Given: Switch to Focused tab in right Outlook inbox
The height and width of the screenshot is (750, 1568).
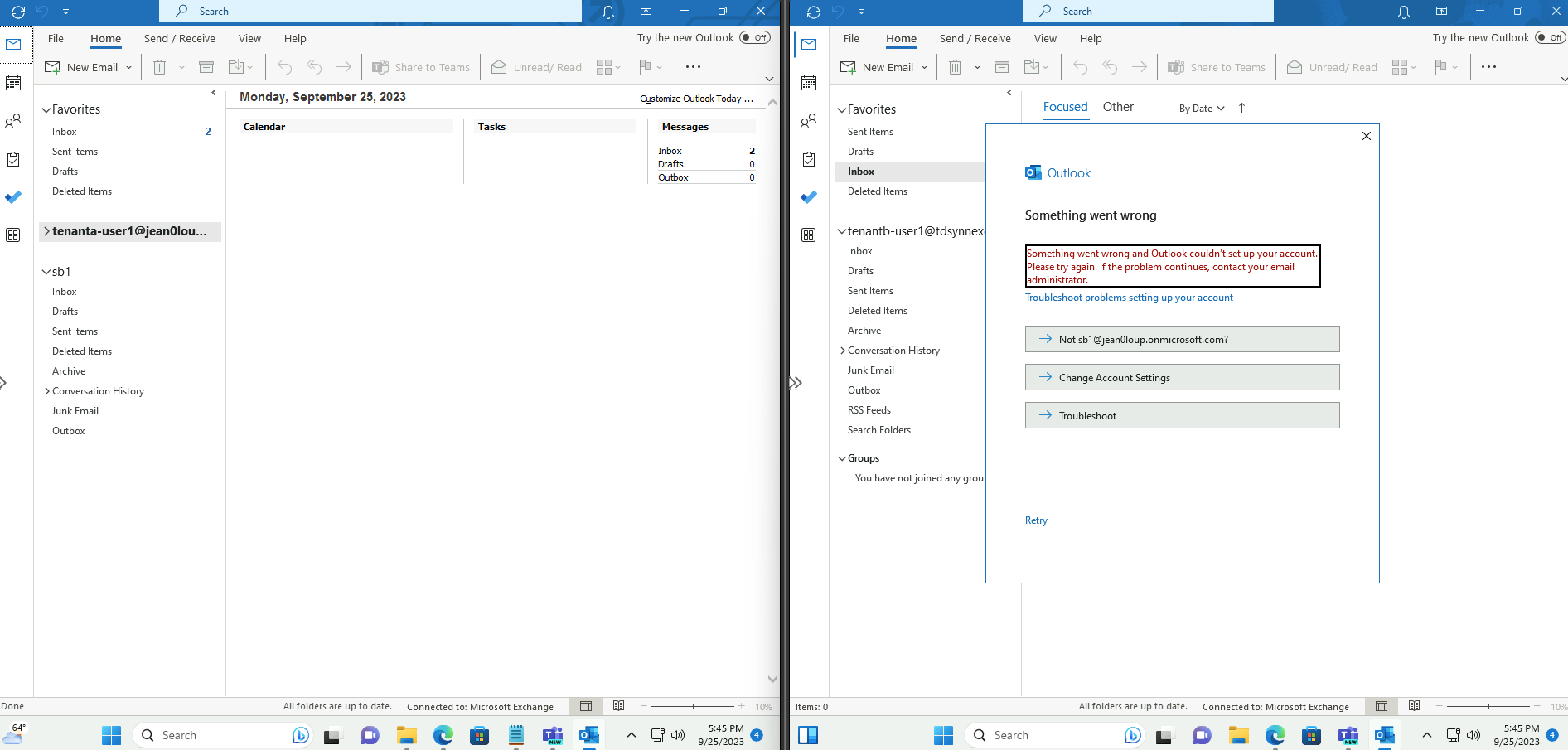Looking at the screenshot, I should coord(1065,107).
